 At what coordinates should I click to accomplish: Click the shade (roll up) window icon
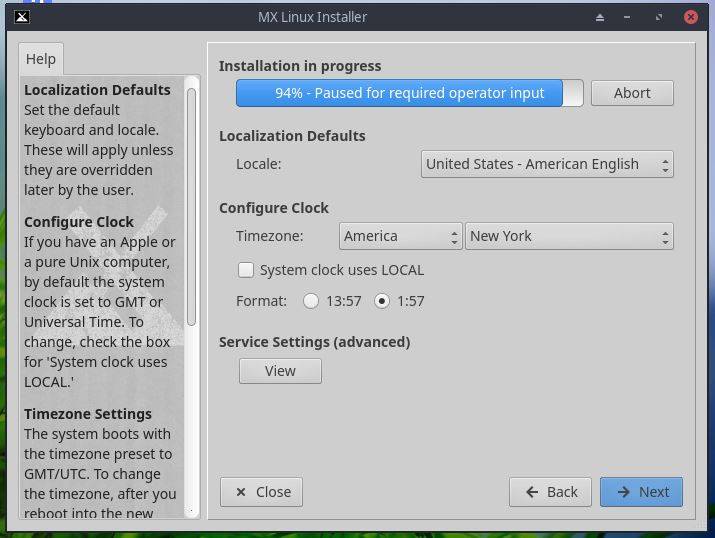[x=600, y=17]
